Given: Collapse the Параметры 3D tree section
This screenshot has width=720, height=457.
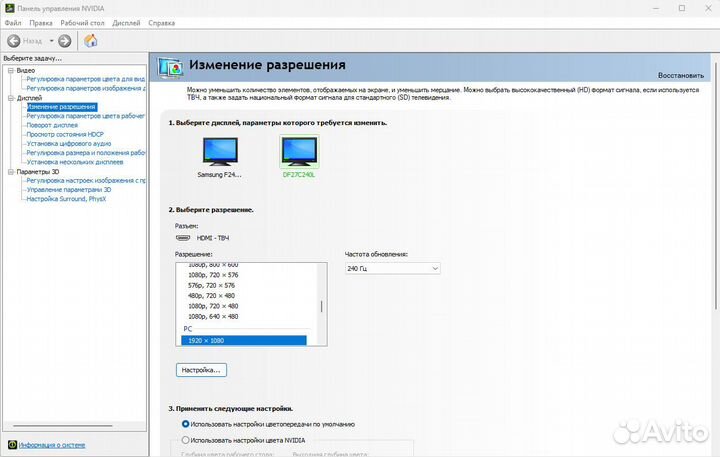Looking at the screenshot, I should point(11,171).
